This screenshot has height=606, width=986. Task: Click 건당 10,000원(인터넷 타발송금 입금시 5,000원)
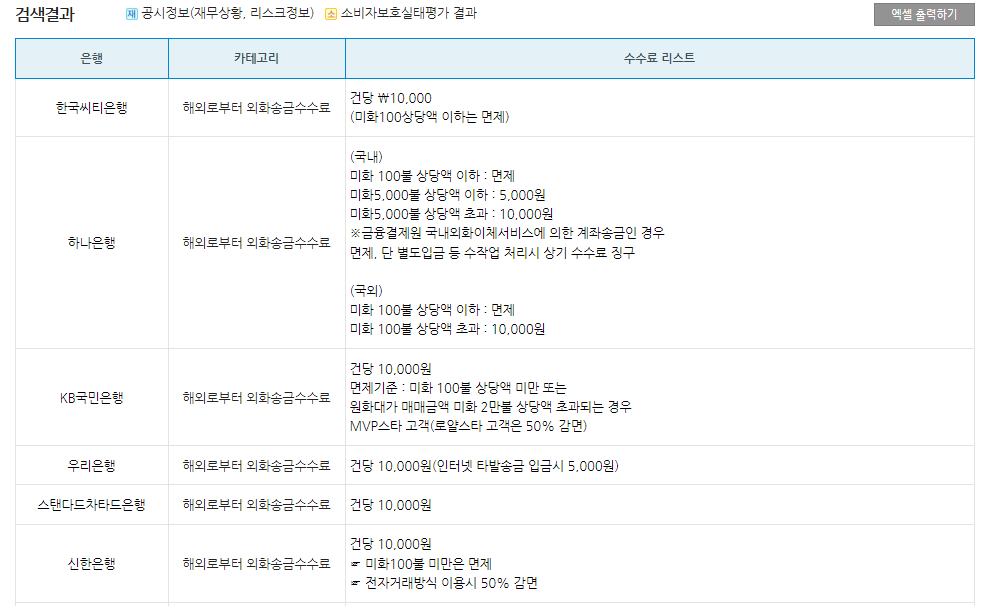tap(484, 466)
